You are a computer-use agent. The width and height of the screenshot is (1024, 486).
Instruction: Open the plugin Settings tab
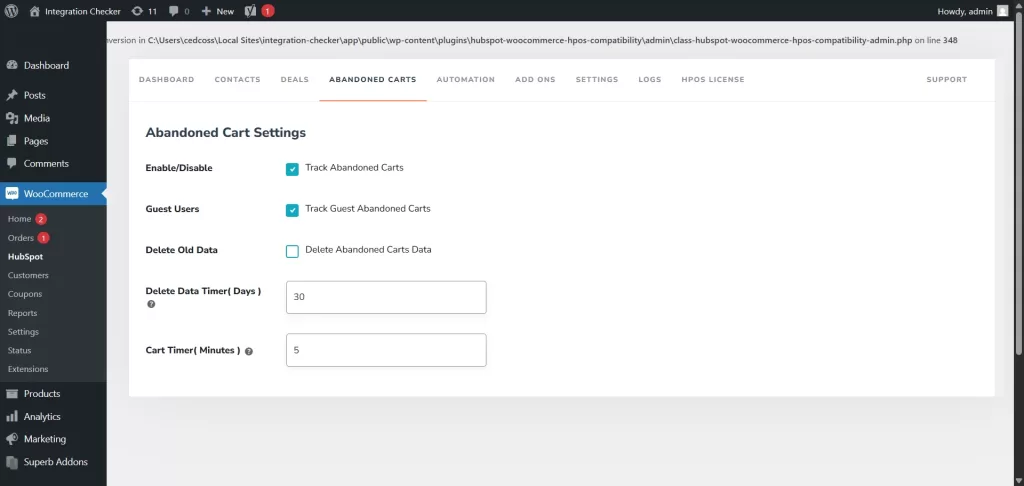point(597,80)
